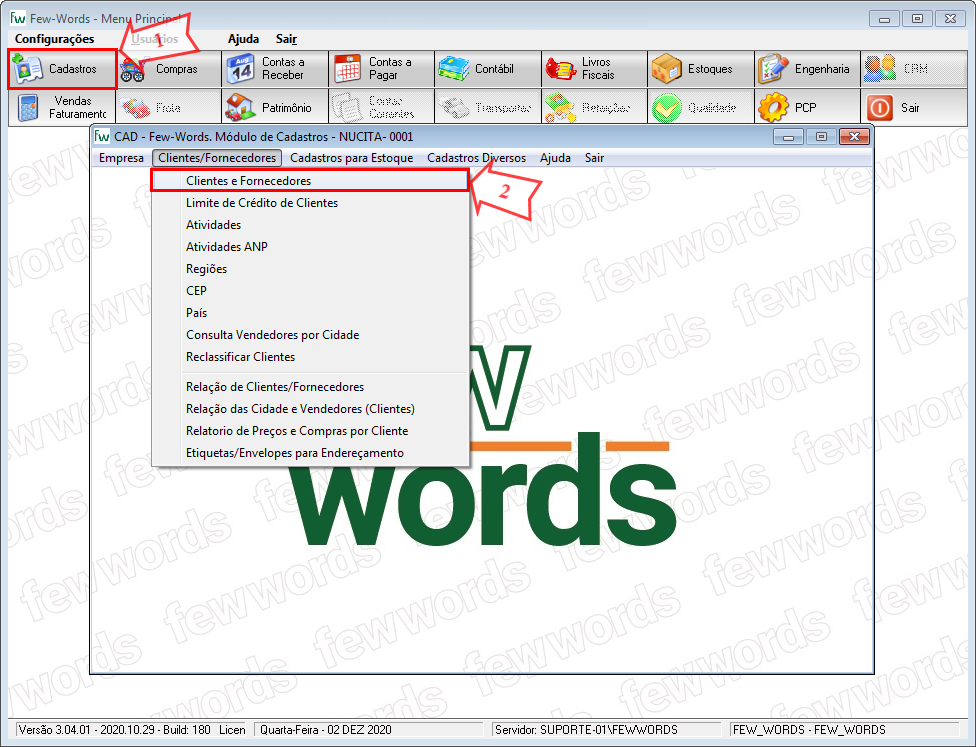Open the Usuários menu in main window
This screenshot has height=747, width=976.
pos(154,39)
